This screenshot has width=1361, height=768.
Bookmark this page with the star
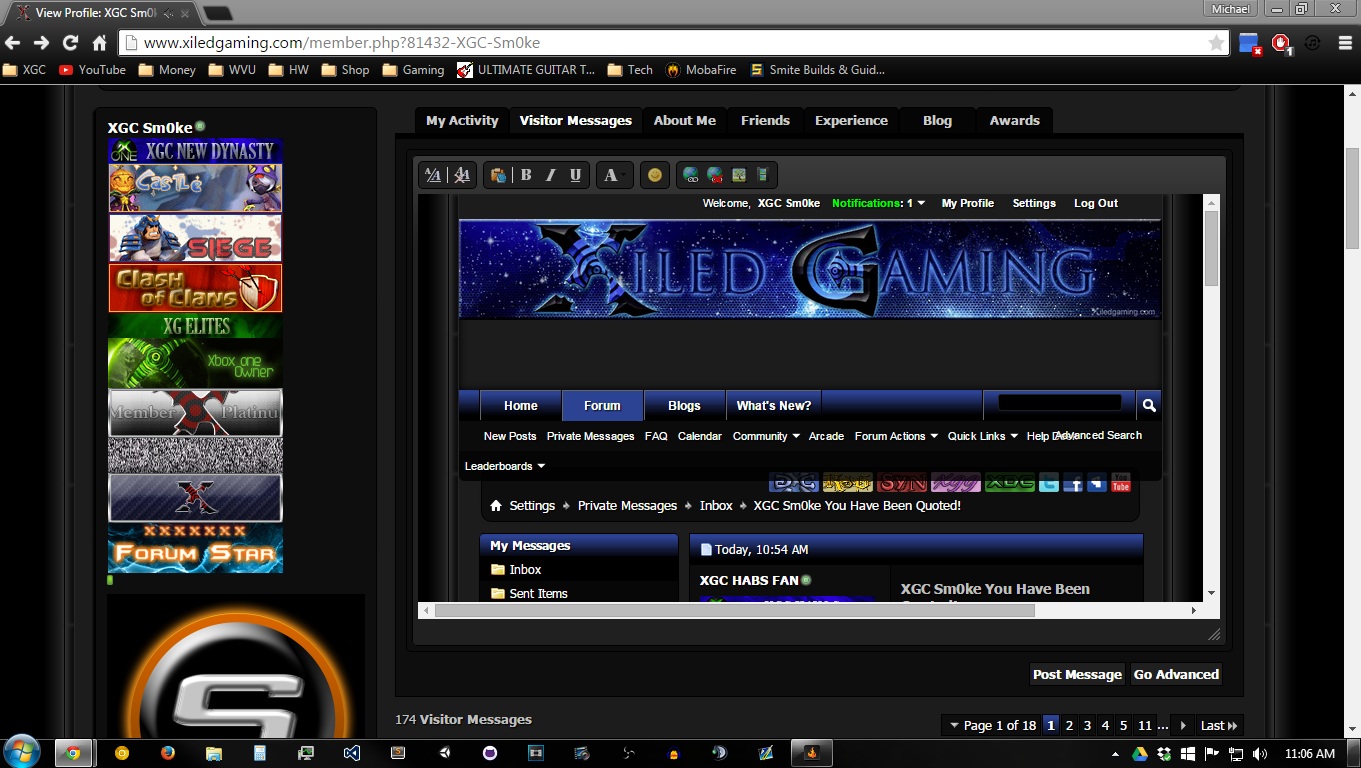click(1216, 43)
